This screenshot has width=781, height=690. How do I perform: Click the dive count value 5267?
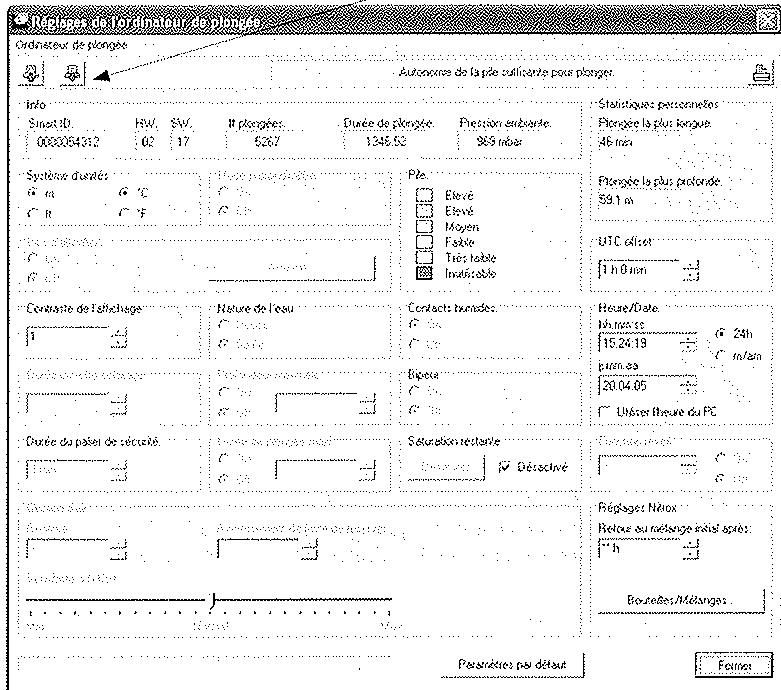267,141
